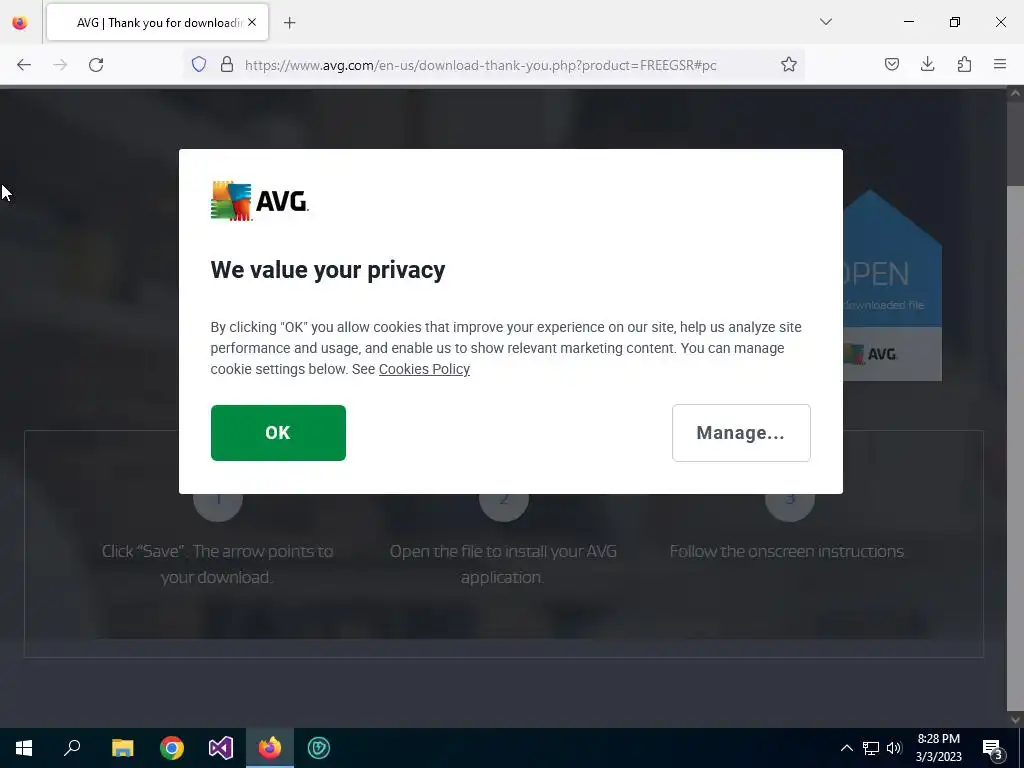Reload the page with the refresh icon
This screenshot has width=1024, height=768.
pyautogui.click(x=96, y=65)
